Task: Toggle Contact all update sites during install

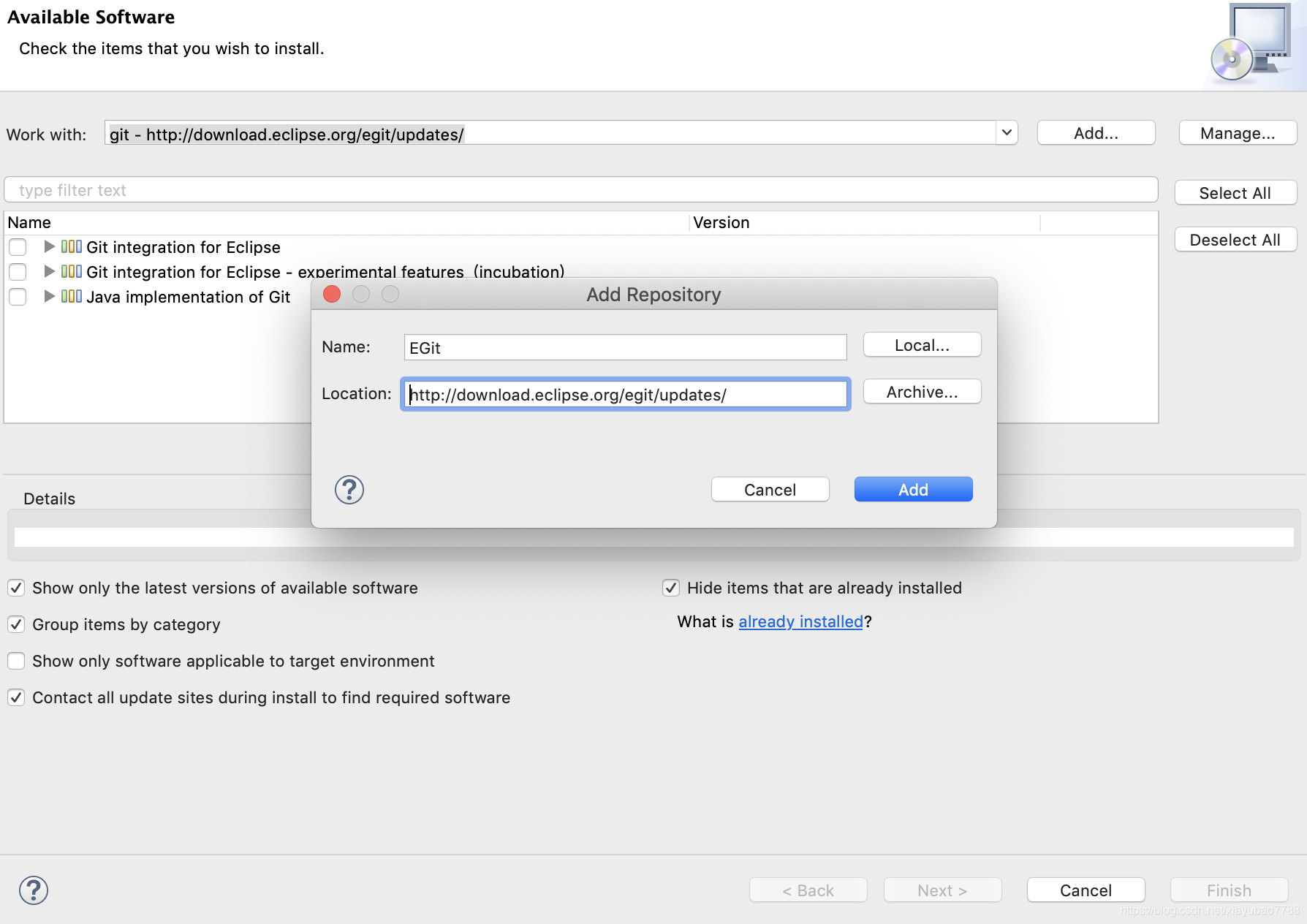Action: pos(16,697)
